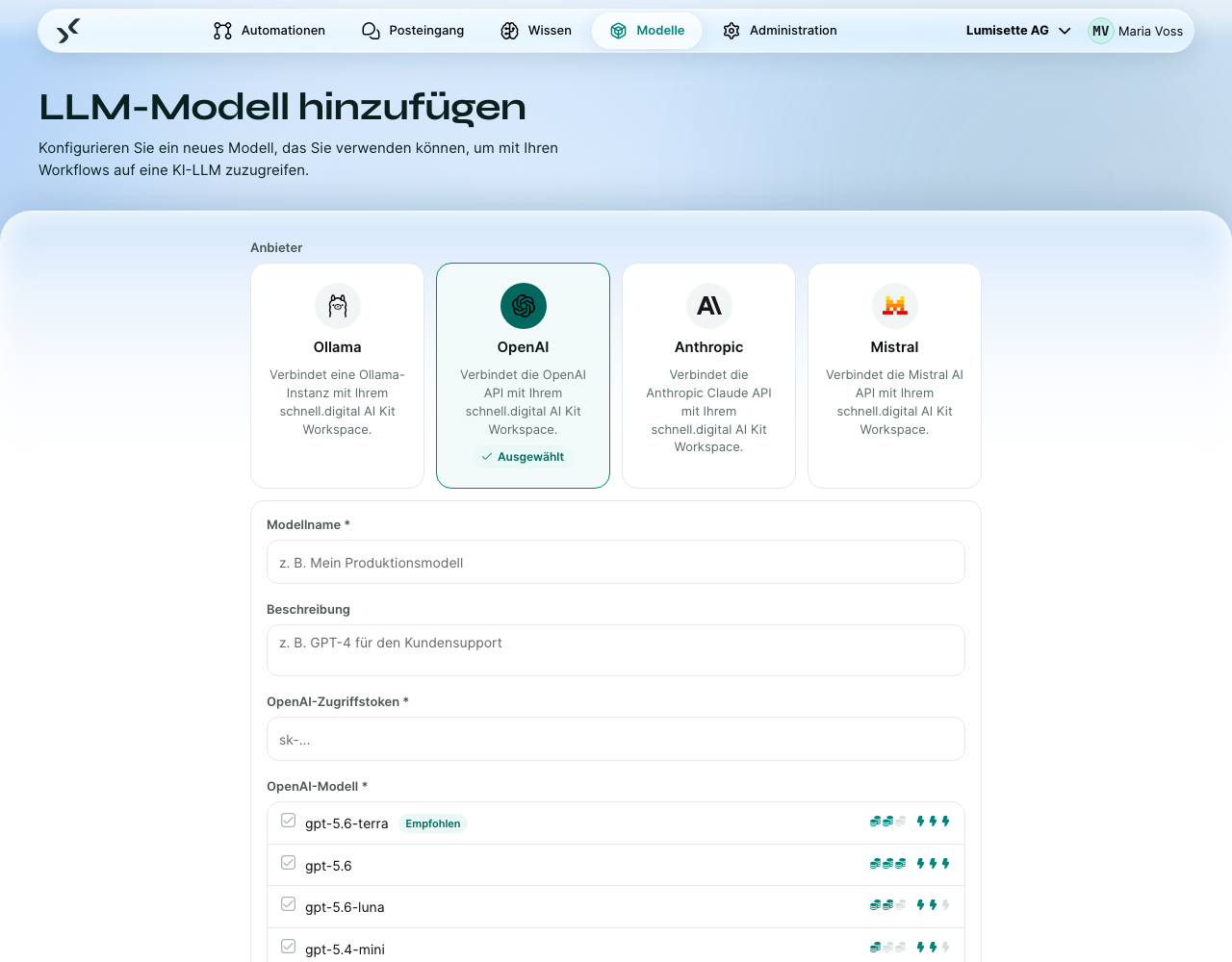Click the schnell.digital logo icon

pyautogui.click(x=68, y=31)
